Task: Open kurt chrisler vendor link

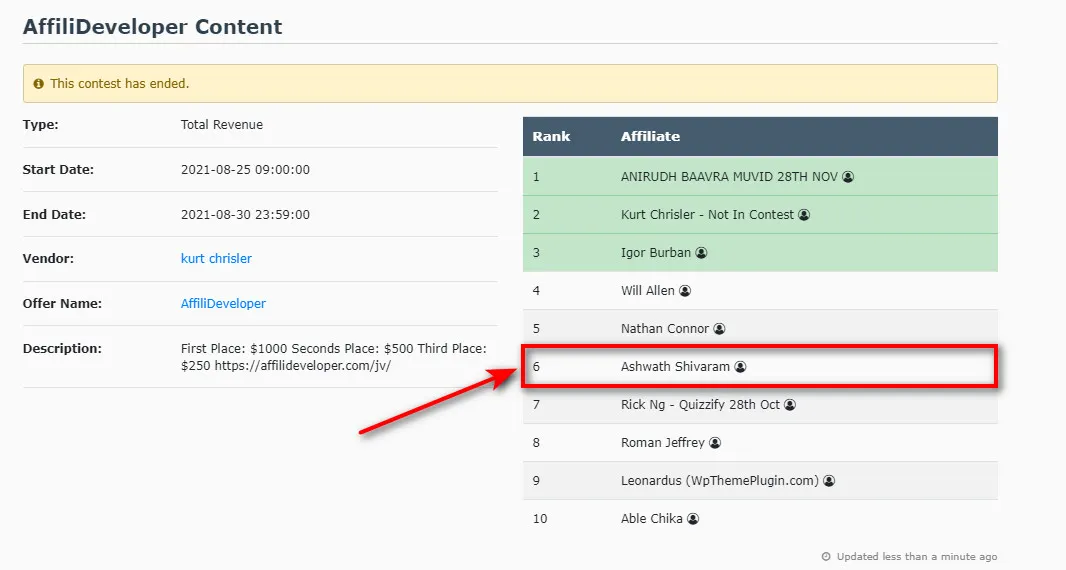Action: pos(216,258)
